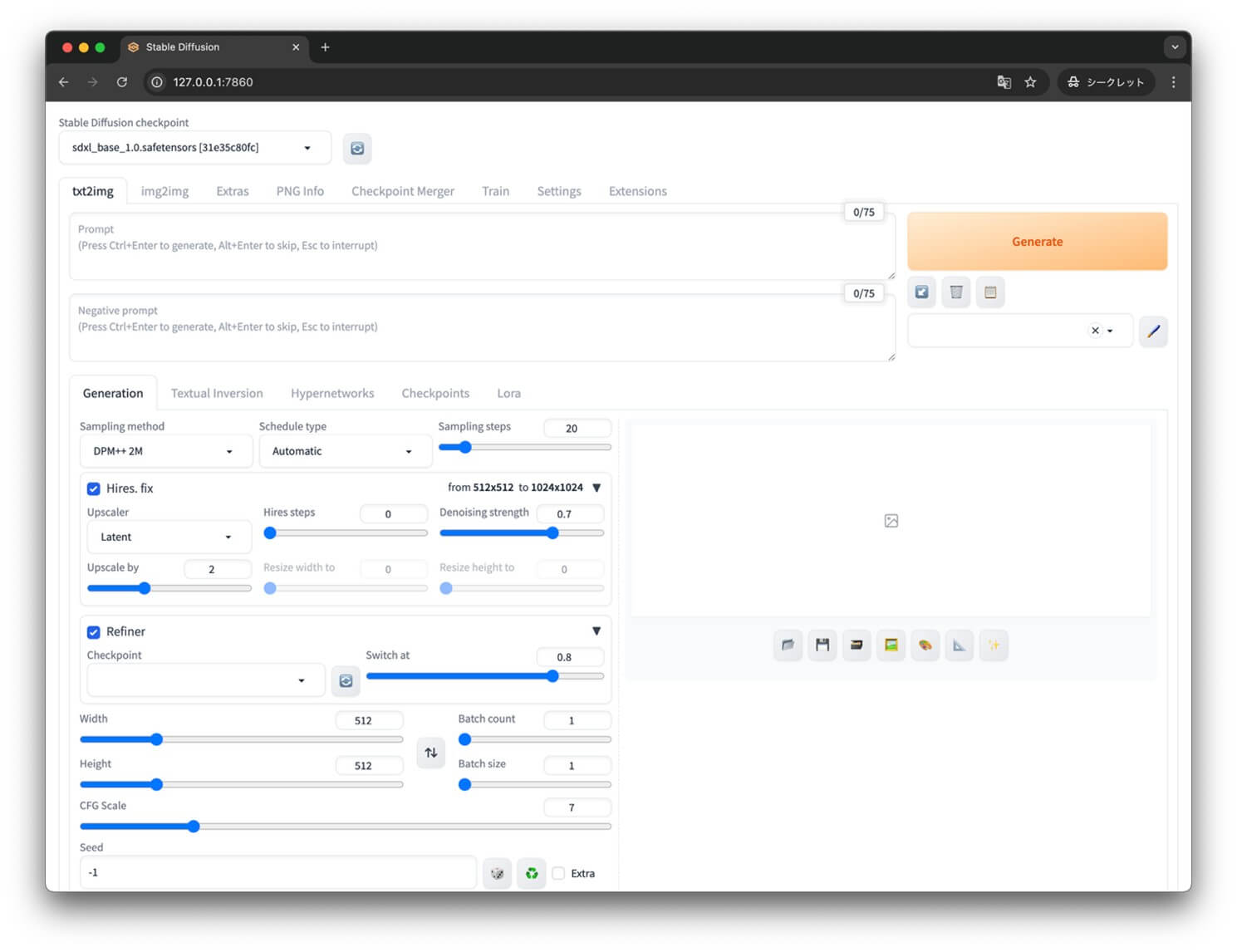The height and width of the screenshot is (952, 1237).
Task: Collapse the Hires. fix section
Action: tap(596, 488)
